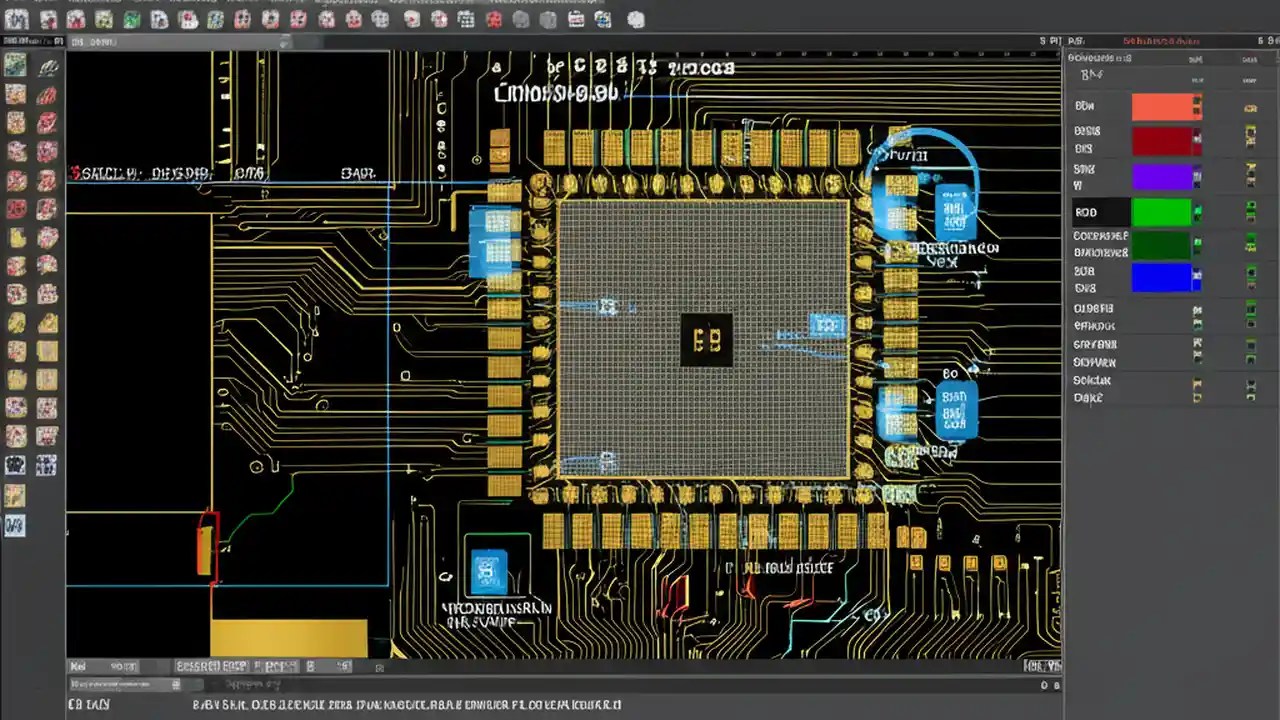Select the dark layer icon at the bottom of the left sidebar

[x=15, y=526]
